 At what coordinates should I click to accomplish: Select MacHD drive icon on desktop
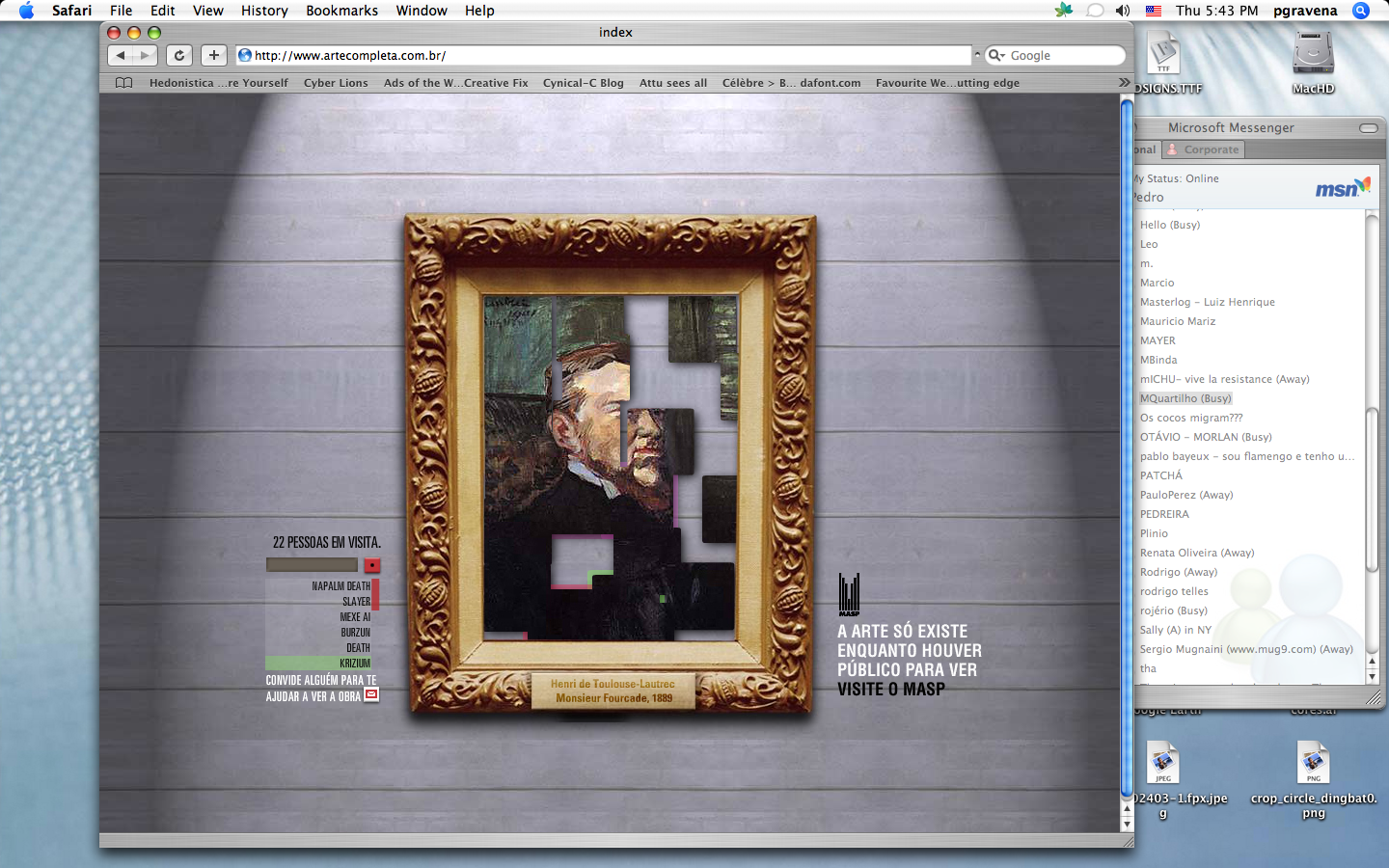pos(1313,63)
